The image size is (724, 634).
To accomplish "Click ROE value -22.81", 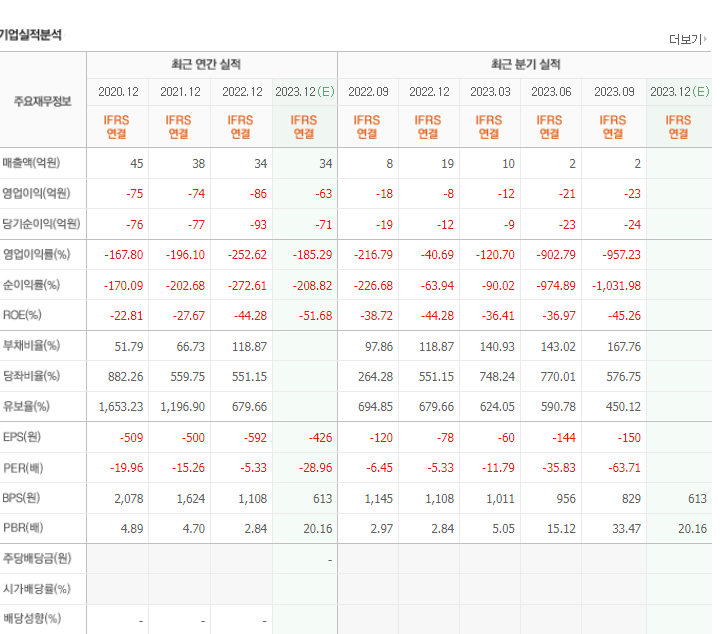I will click(x=127, y=316).
